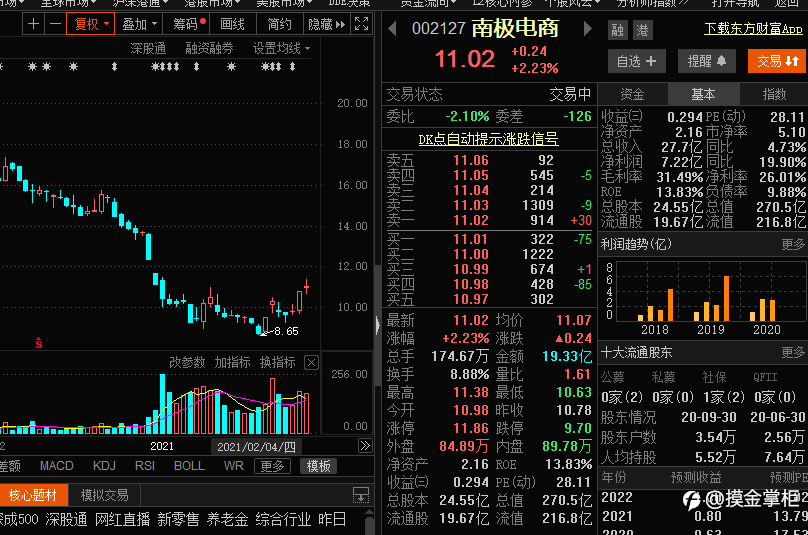Click 更多 beside 利润趋势
The image size is (808, 535).
click(793, 244)
